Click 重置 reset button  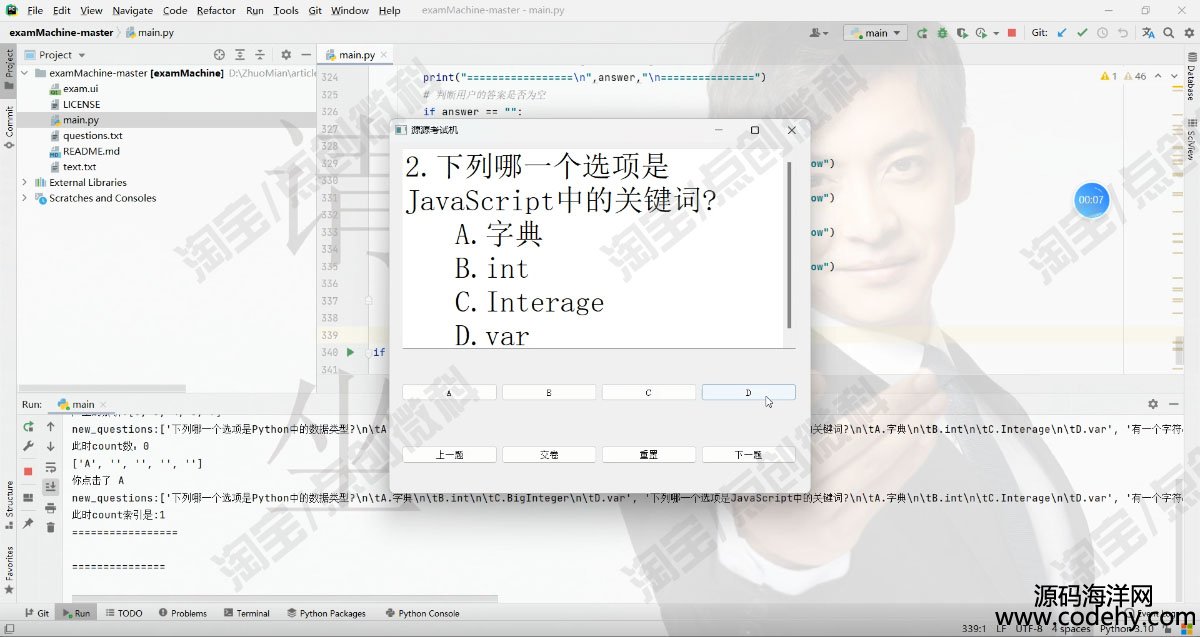(x=649, y=454)
